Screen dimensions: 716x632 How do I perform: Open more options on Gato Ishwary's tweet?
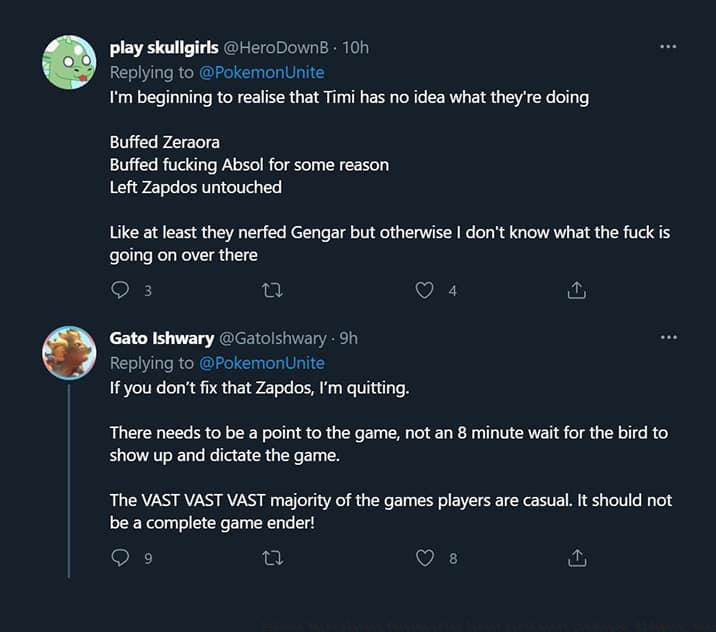point(668,338)
